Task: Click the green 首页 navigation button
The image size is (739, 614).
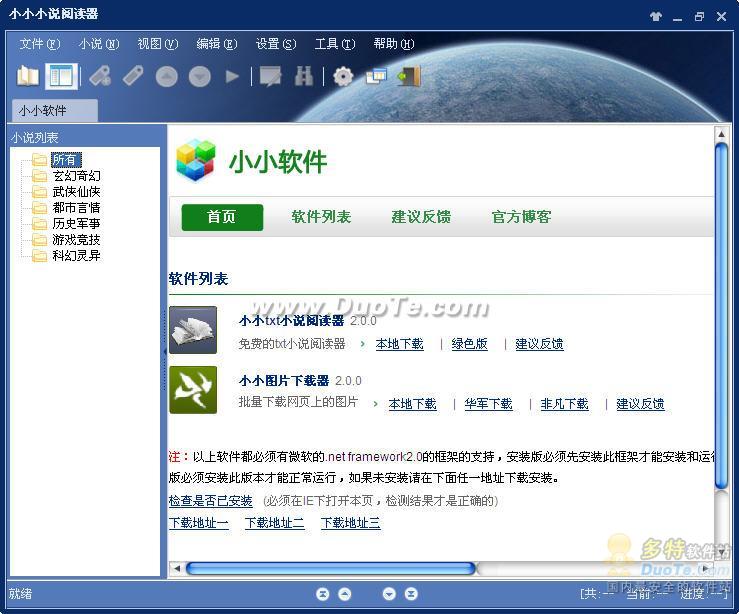Action: coord(222,217)
